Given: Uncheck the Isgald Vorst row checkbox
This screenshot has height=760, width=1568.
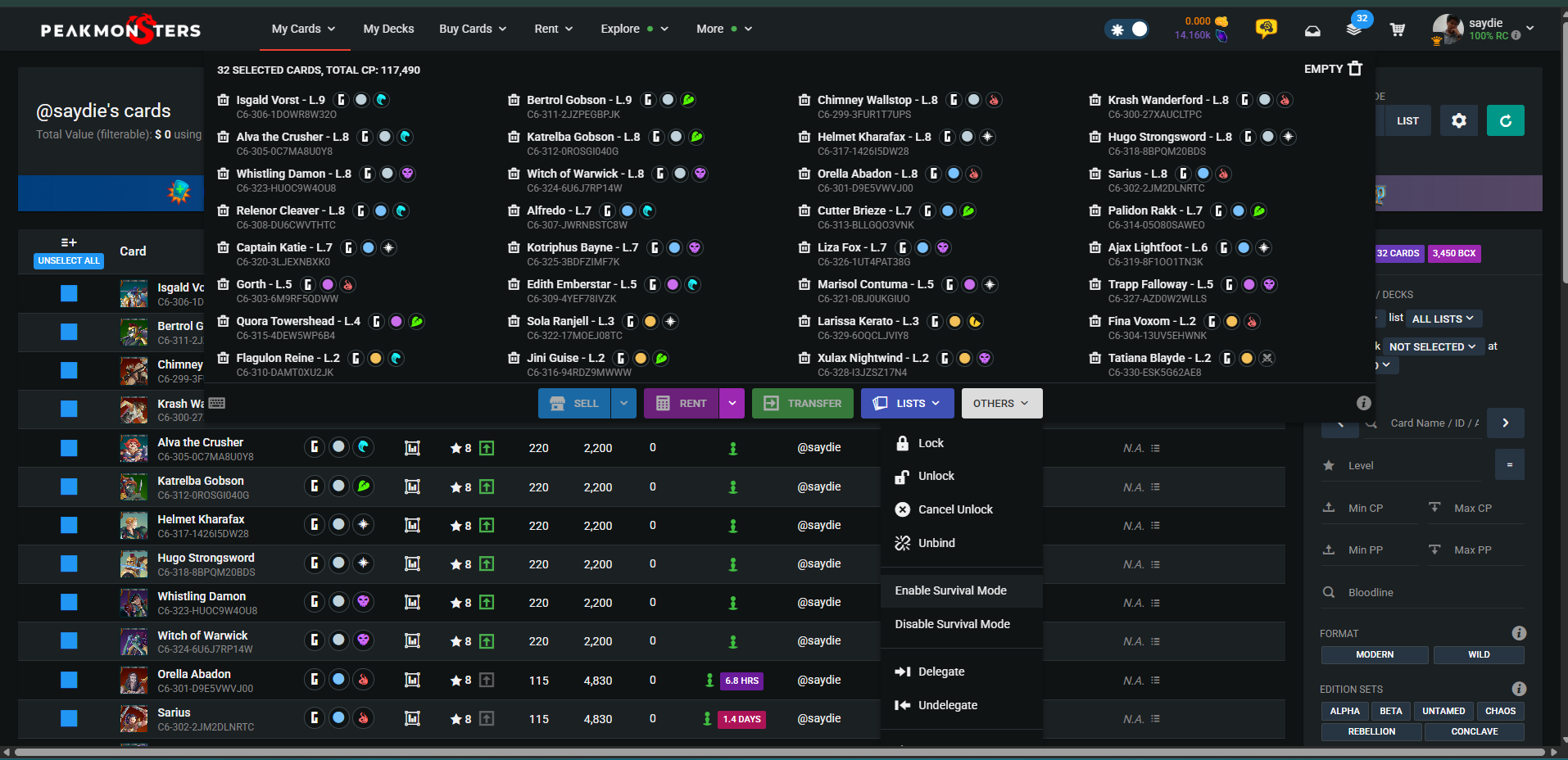Looking at the screenshot, I should [69, 293].
